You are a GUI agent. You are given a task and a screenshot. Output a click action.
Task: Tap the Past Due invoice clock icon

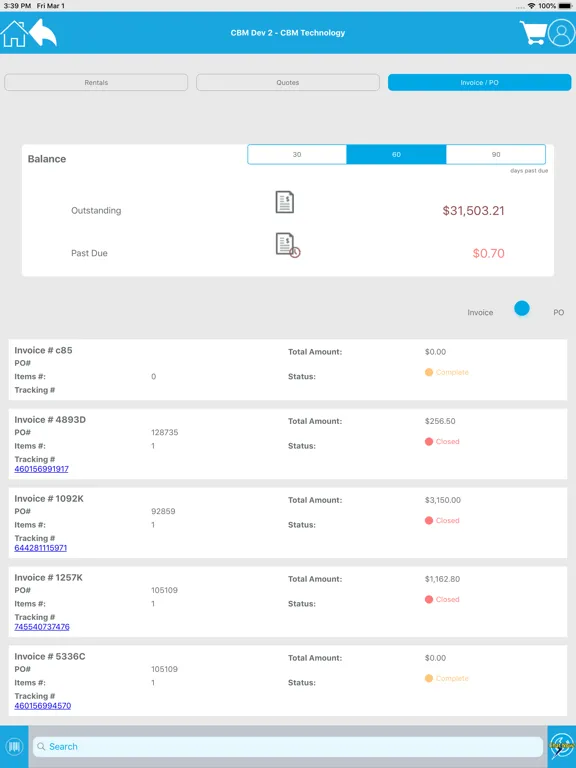pyautogui.click(x=288, y=245)
